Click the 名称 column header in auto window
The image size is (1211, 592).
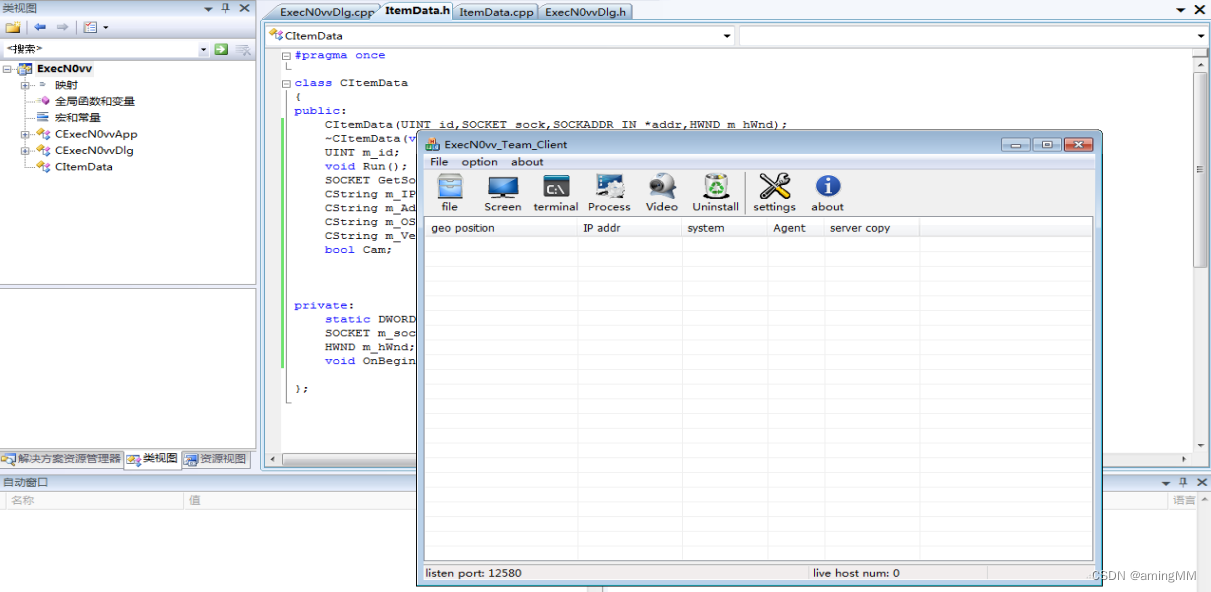pyautogui.click(x=93, y=500)
